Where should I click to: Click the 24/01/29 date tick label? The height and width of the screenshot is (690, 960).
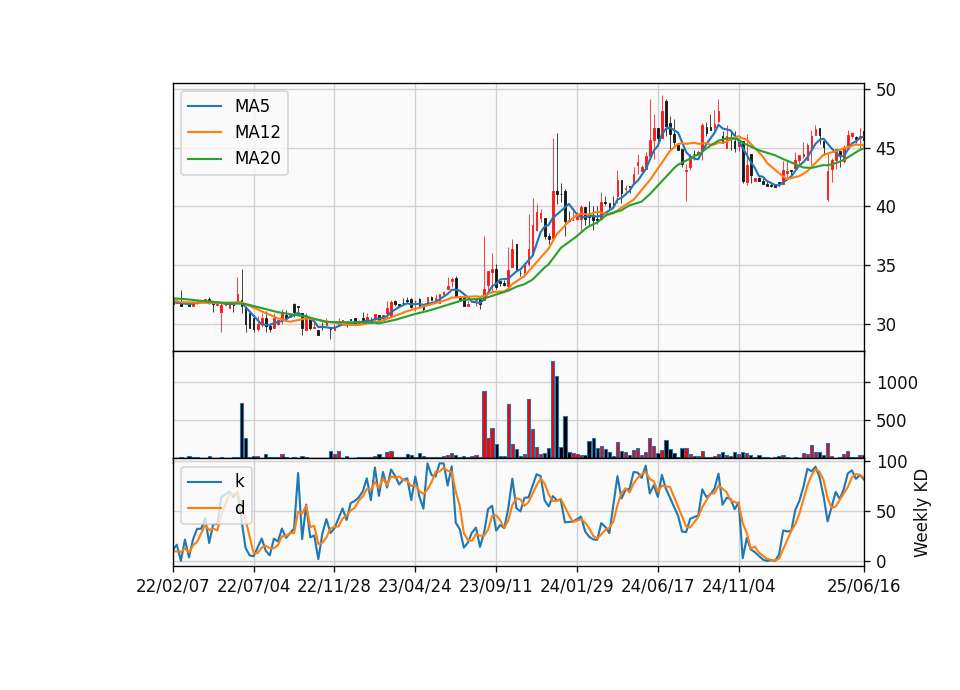click(576, 586)
